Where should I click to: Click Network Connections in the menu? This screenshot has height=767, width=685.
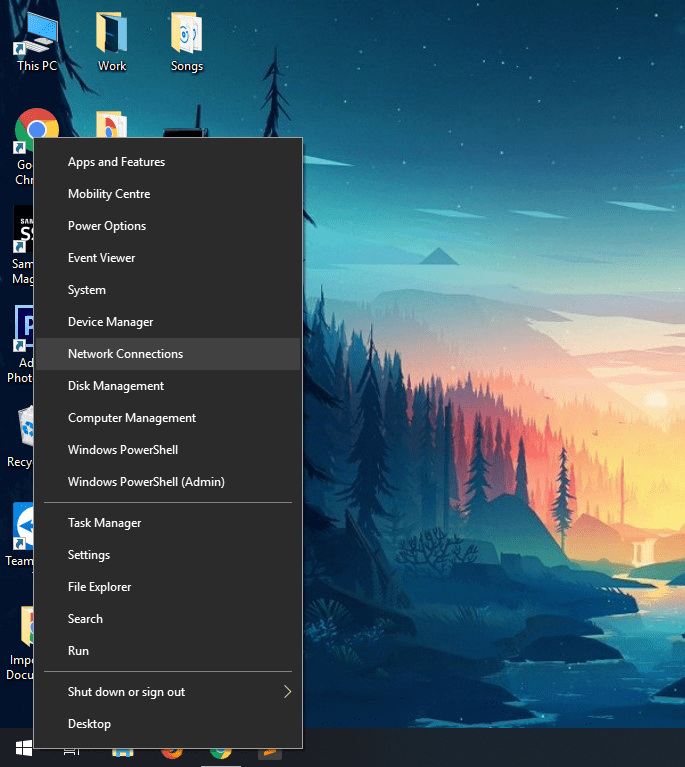click(x=168, y=354)
